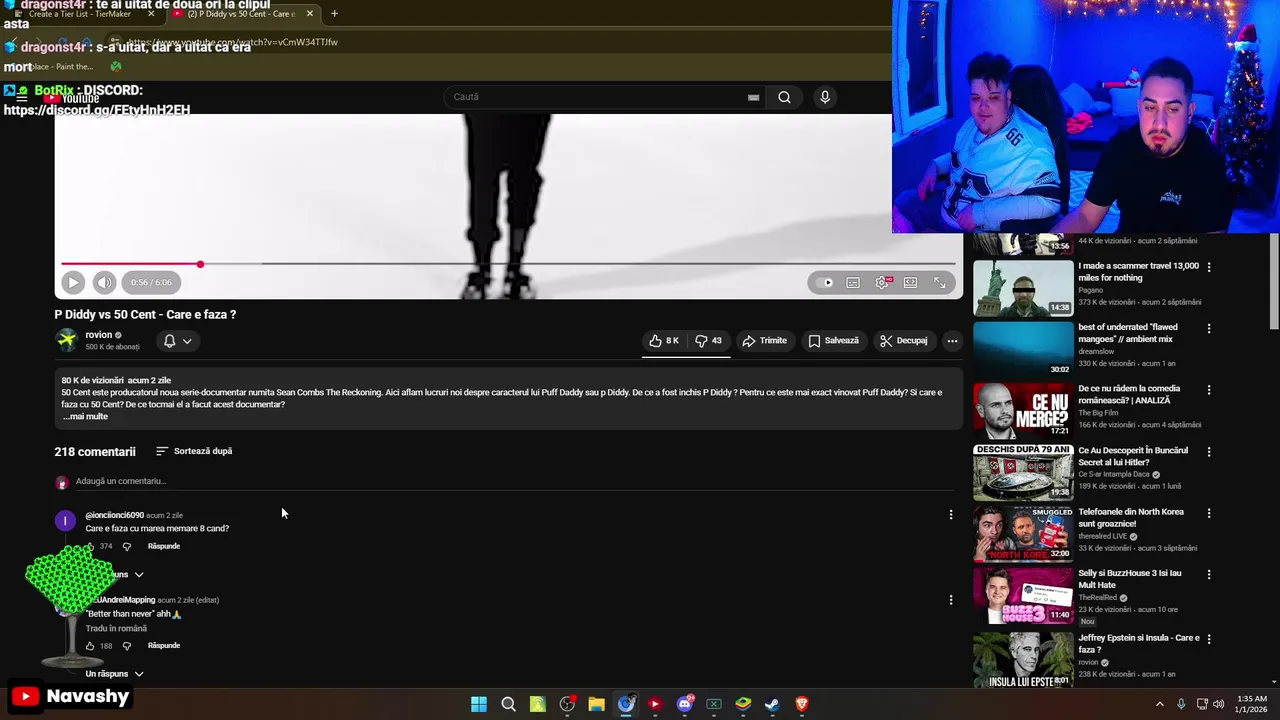Viewport: 1280px width, 720px height.
Task: Expand description with ...mai multe
Action: [85, 417]
